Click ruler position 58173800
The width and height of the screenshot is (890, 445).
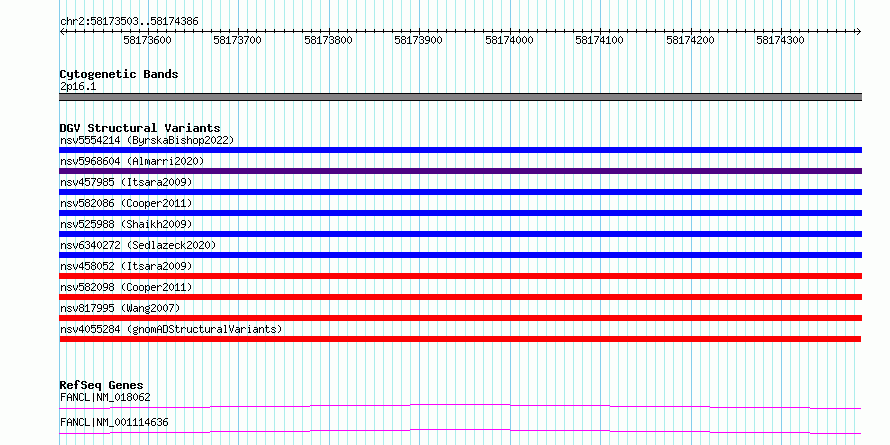(328, 41)
